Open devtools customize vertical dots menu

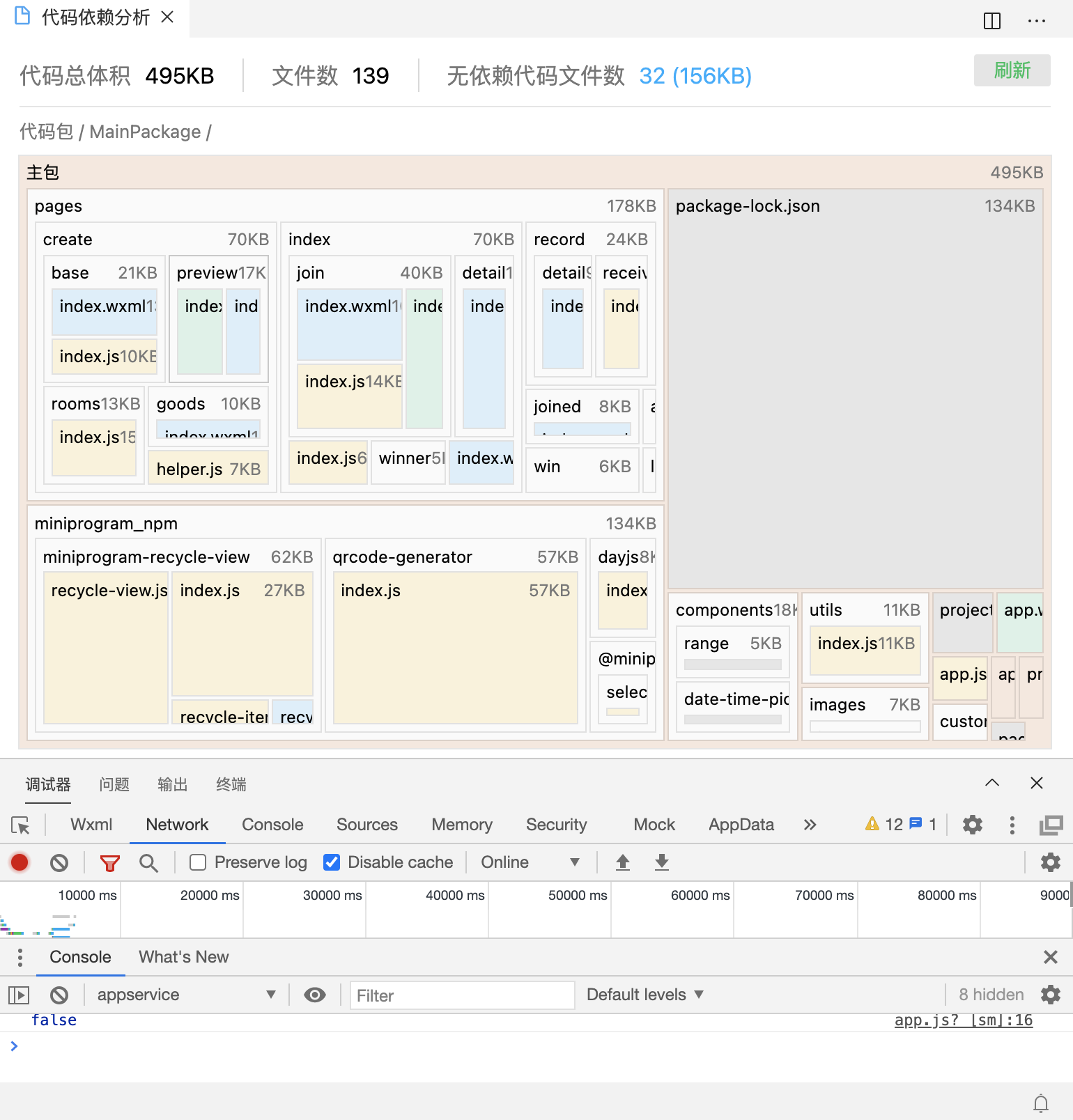click(1012, 825)
